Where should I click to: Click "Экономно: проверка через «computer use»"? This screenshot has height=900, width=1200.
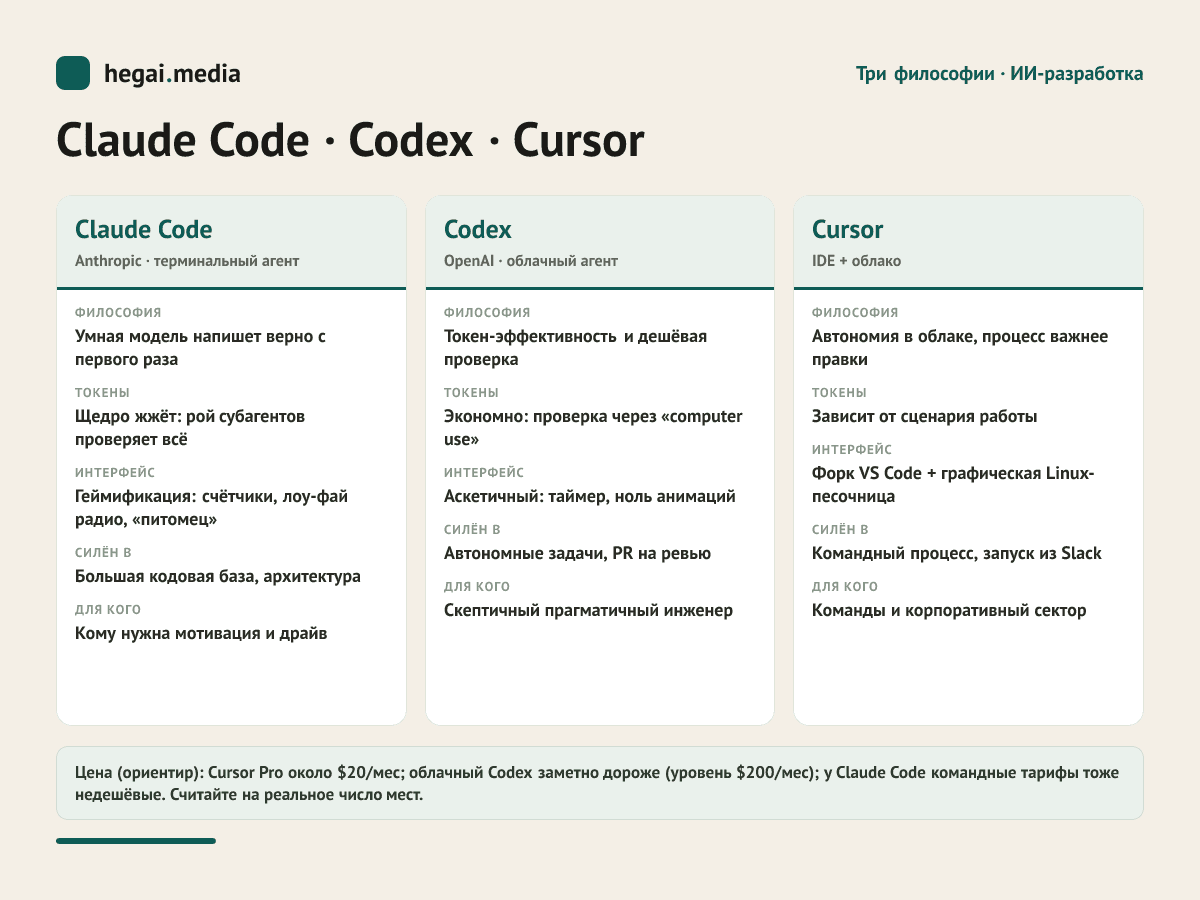tap(593, 428)
